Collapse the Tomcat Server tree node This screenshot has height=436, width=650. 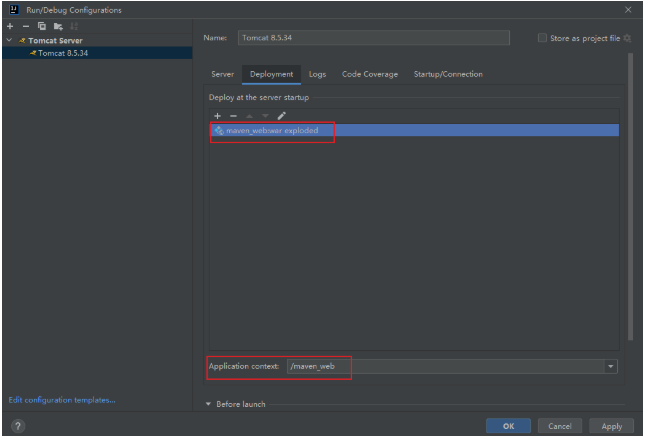point(9,41)
